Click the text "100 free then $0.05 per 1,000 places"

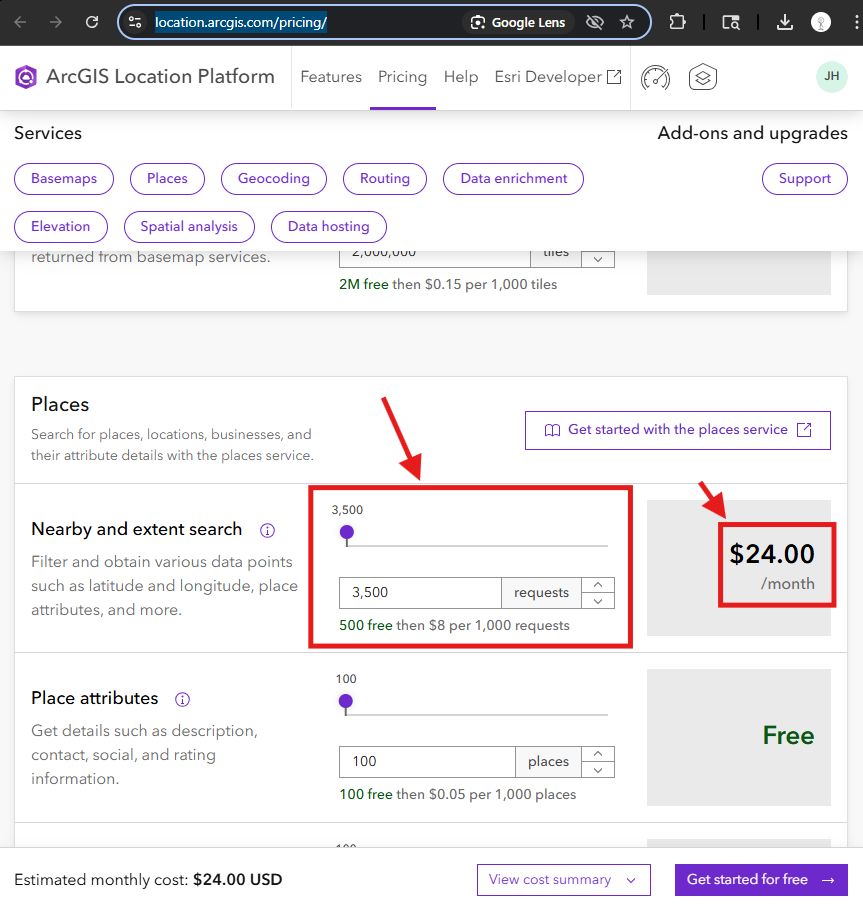coord(458,794)
